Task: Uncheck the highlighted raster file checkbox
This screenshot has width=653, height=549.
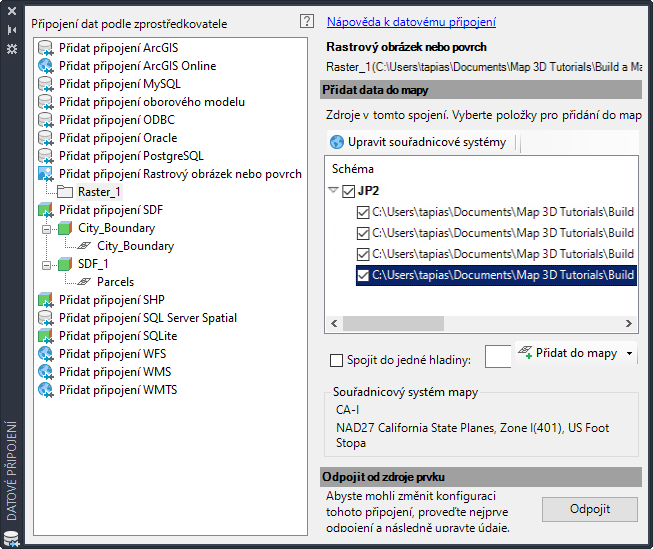Action: click(x=363, y=275)
